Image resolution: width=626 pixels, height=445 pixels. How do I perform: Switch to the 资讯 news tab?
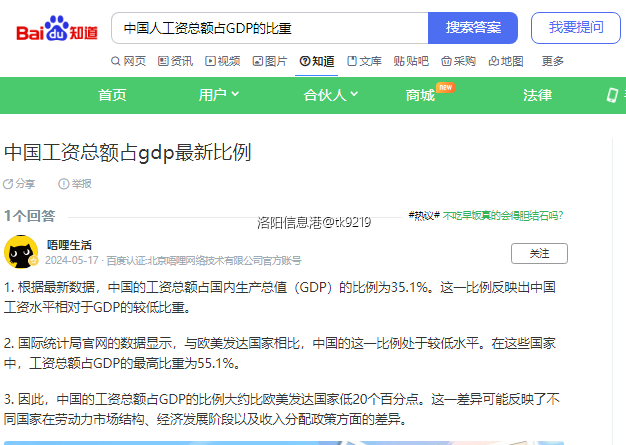point(175,61)
